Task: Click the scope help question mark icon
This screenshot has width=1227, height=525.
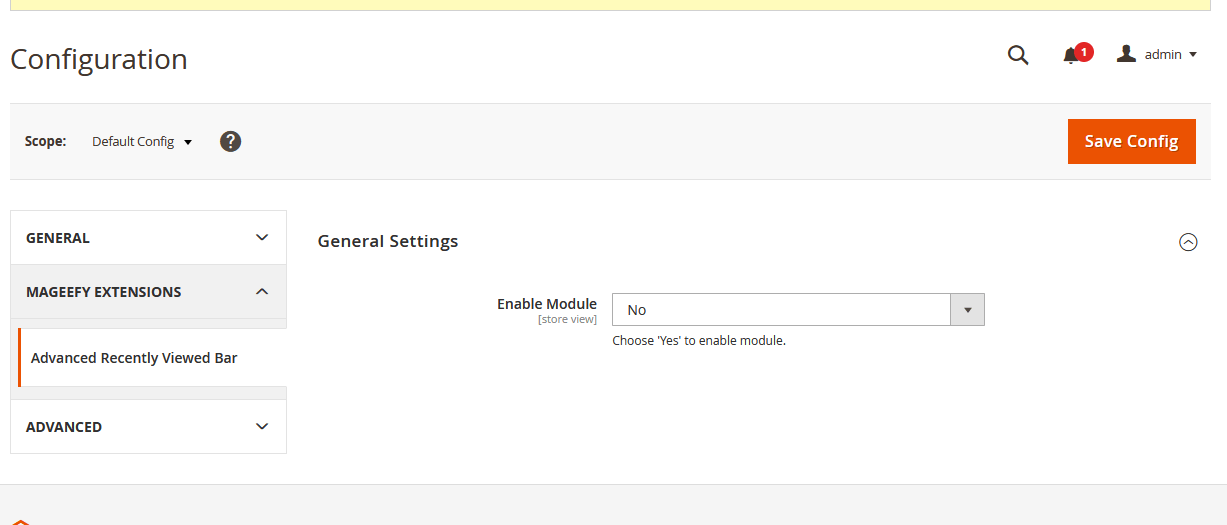Action: pos(230,141)
